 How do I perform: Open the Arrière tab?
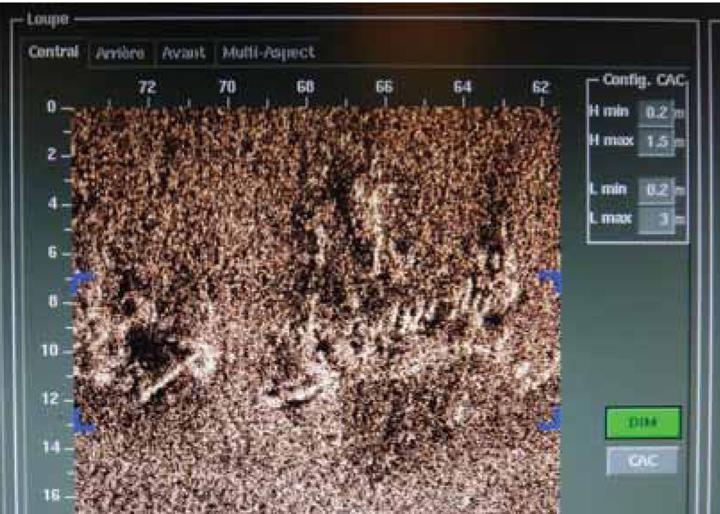pos(120,53)
